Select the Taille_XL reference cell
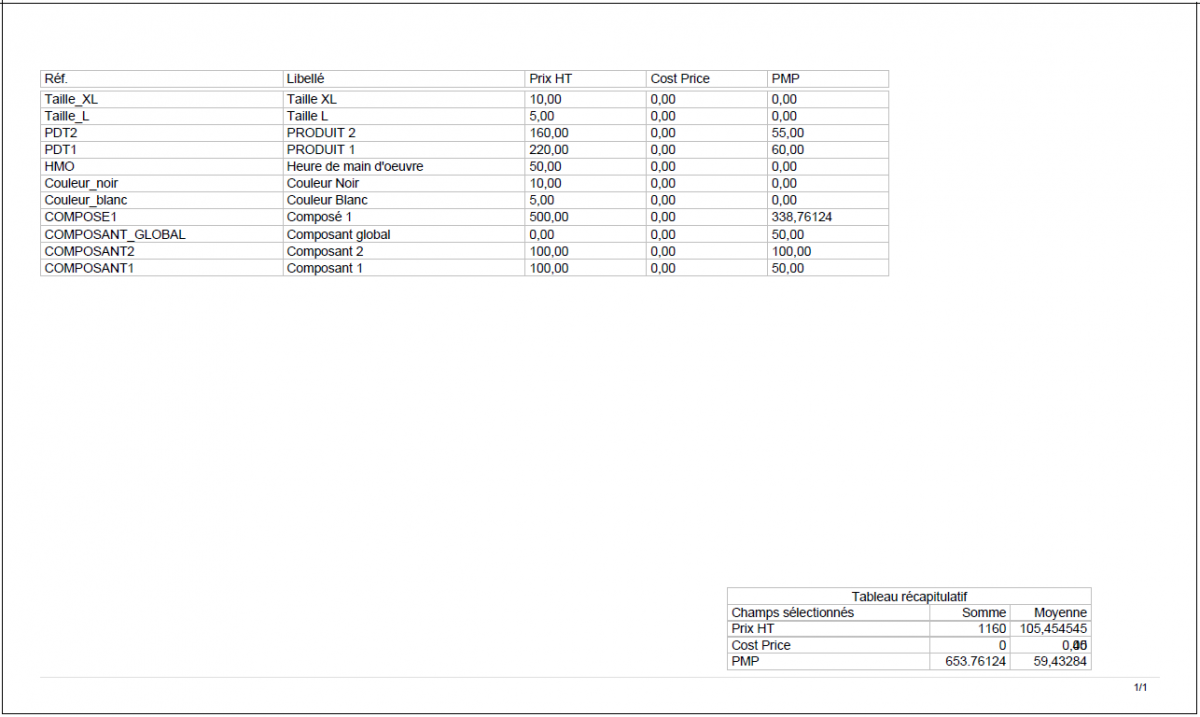This screenshot has width=1200, height=717. pyautogui.click(x=71, y=100)
